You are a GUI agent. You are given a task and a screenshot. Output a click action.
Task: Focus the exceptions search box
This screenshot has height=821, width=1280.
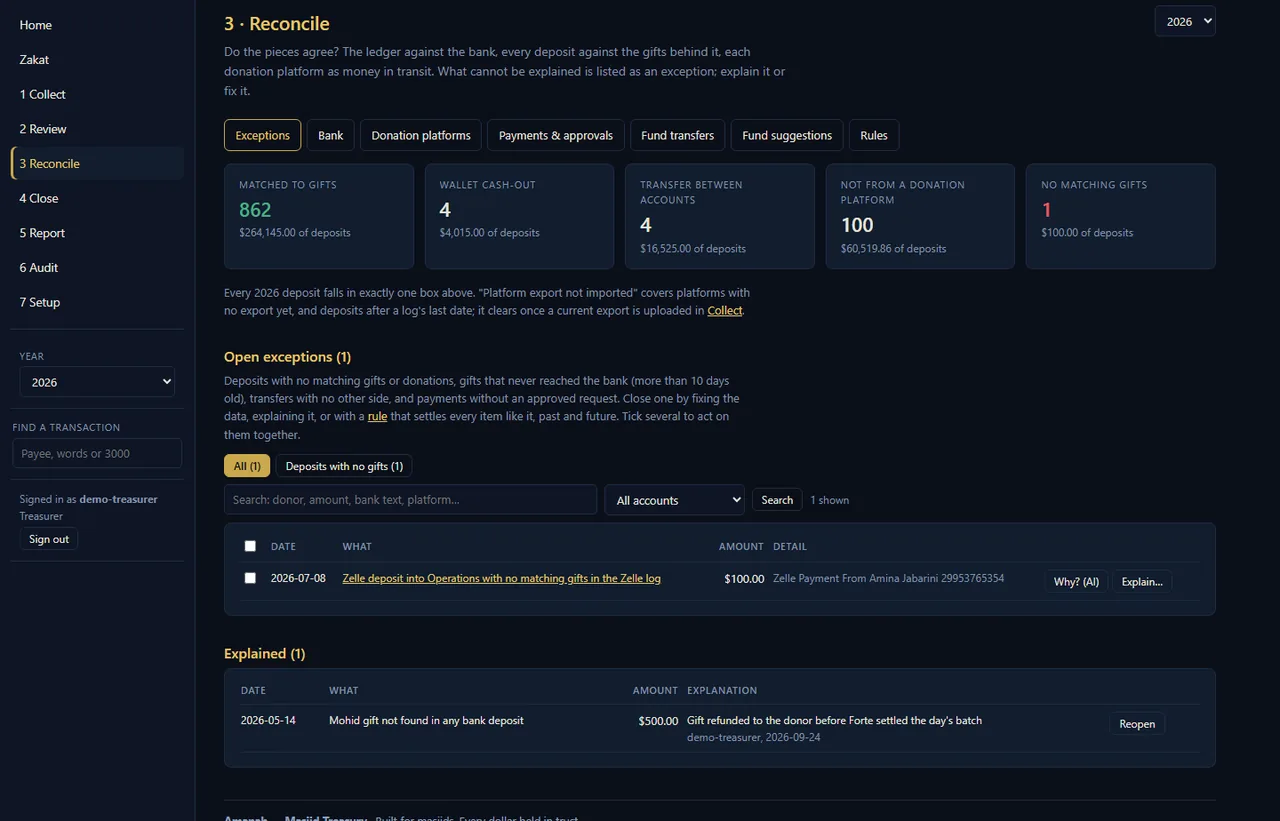click(410, 500)
